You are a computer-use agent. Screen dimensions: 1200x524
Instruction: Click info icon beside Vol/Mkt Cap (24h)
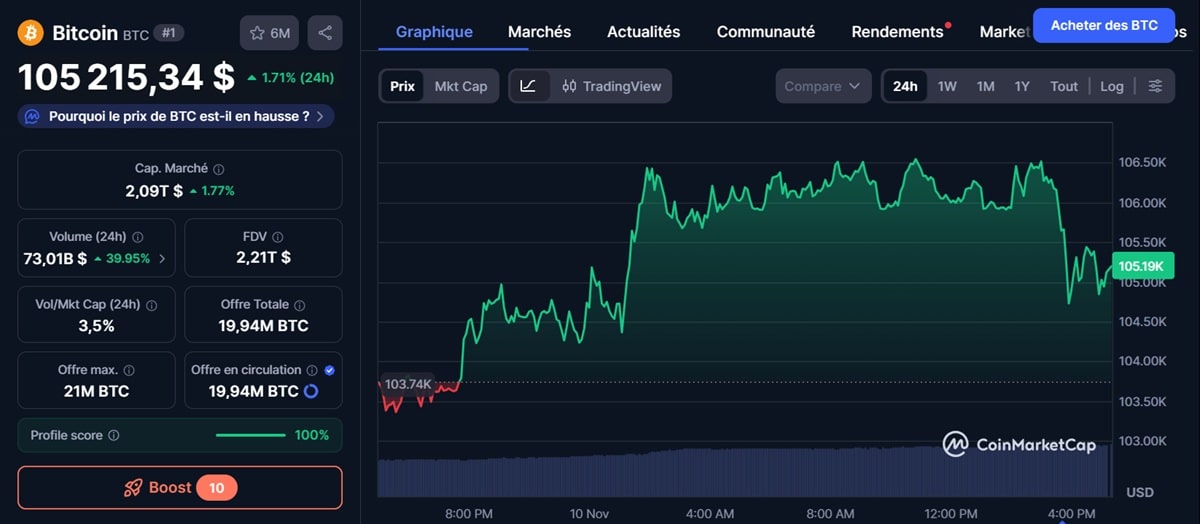click(151, 305)
